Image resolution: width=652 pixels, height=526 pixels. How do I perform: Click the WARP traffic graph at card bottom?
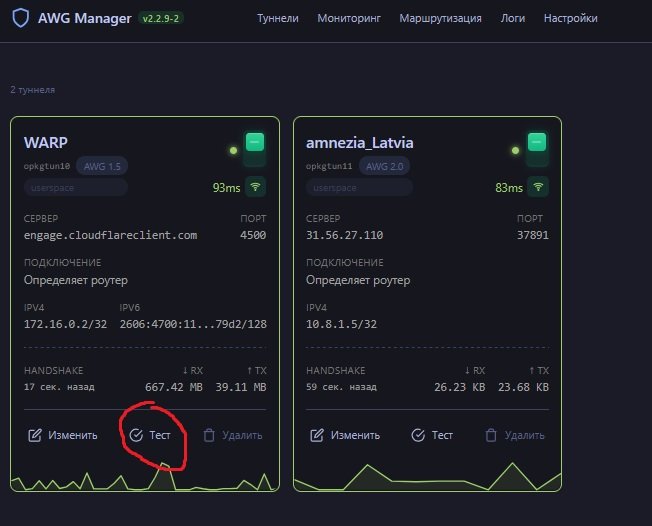140,480
